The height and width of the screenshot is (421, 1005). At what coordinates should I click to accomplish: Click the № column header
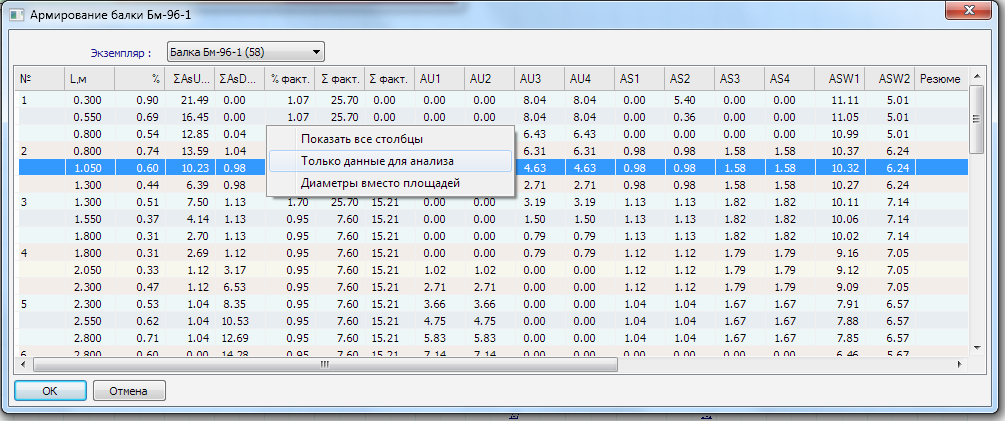tap(38, 78)
